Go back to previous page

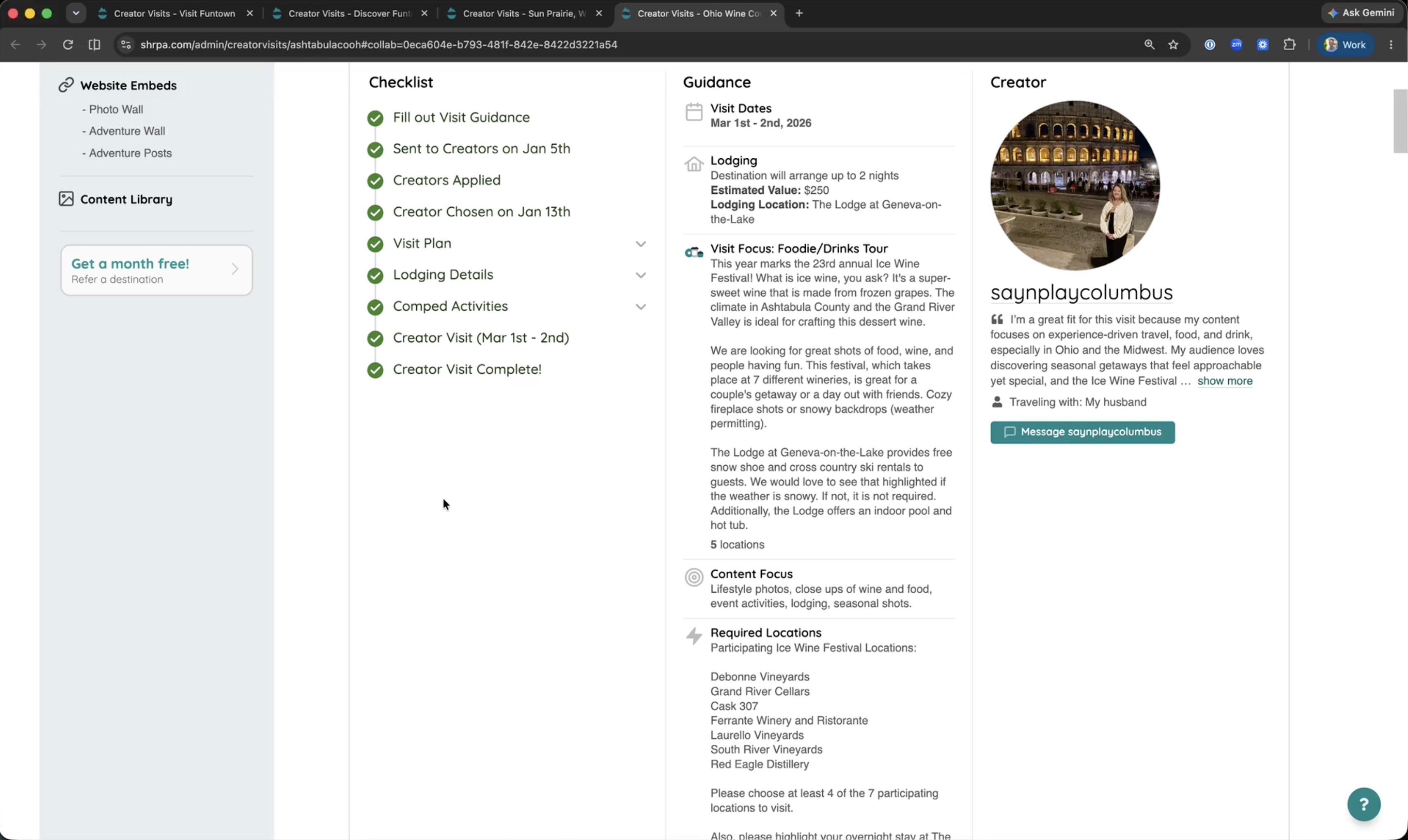(15, 44)
